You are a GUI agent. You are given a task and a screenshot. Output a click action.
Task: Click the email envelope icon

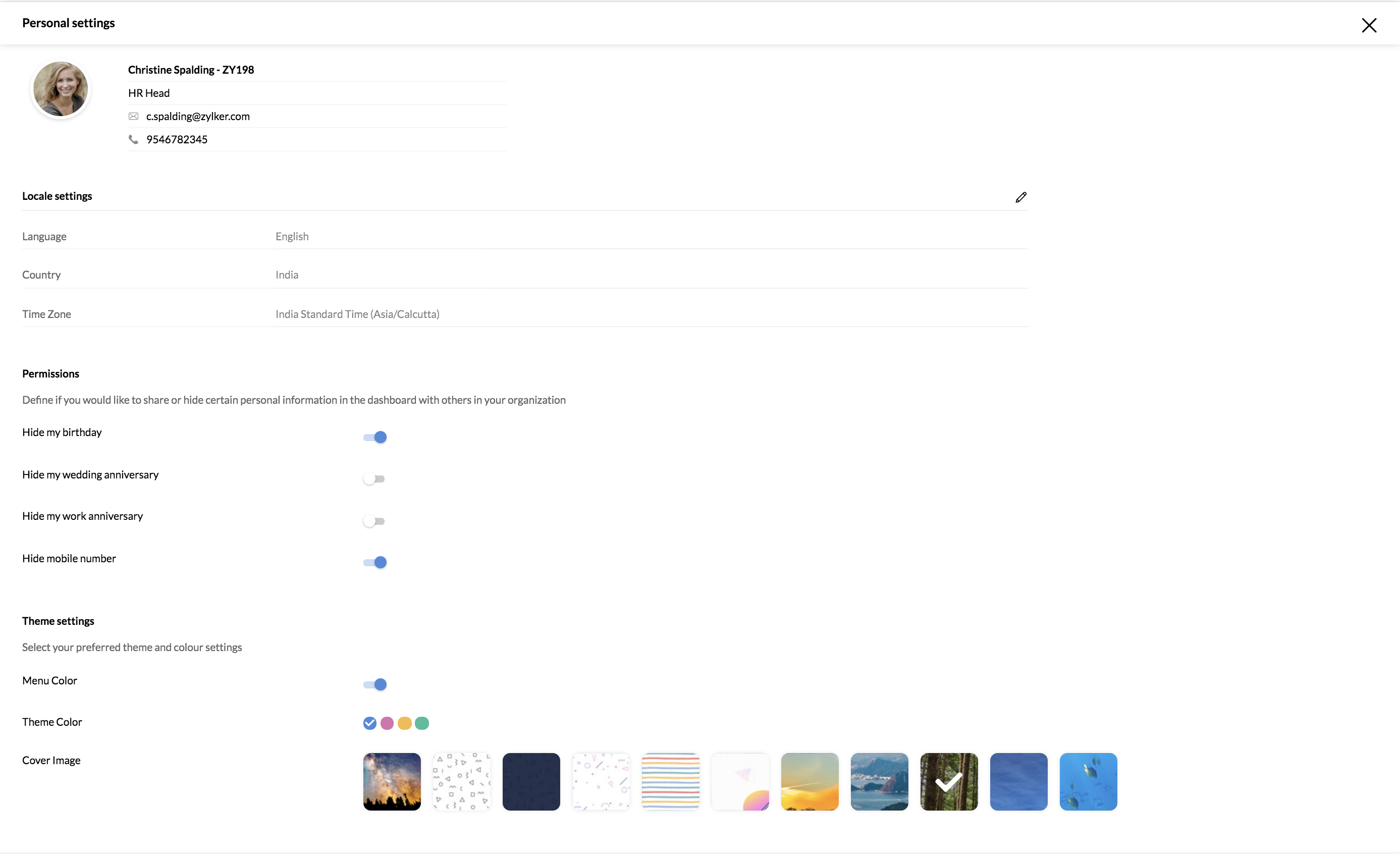coord(134,117)
